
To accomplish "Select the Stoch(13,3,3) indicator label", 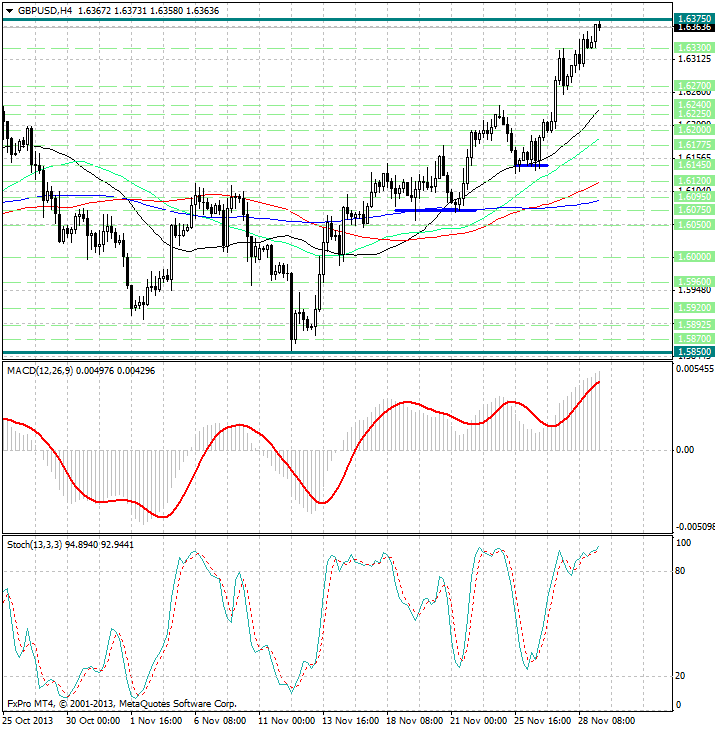I will 37,544.
